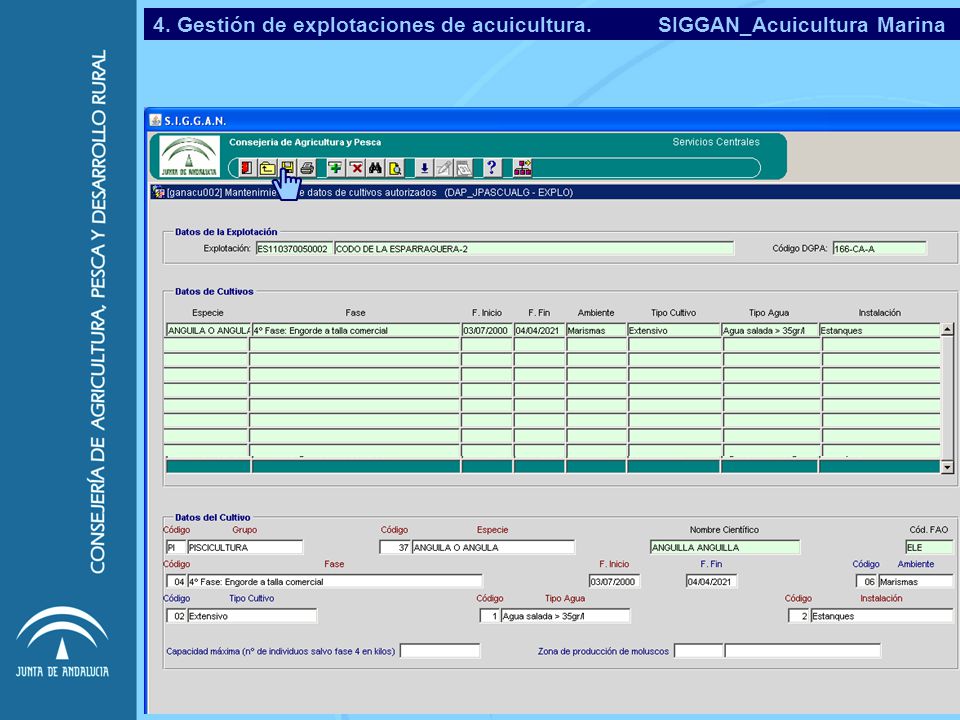The image size is (960, 720).
Task: Click the Especie column header
Action: tap(208, 313)
